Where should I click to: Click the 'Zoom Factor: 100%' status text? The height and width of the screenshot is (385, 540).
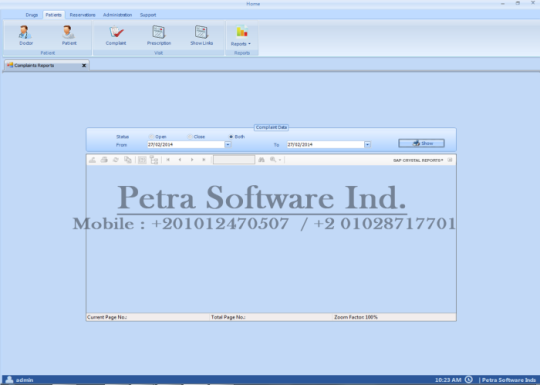pos(356,317)
